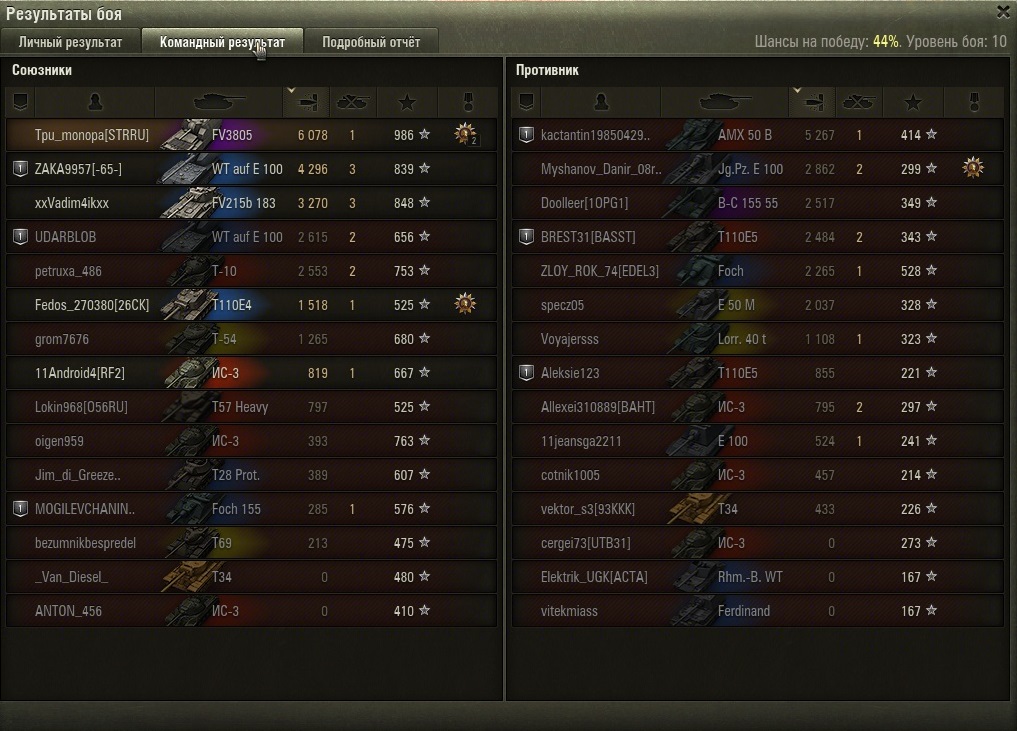The width and height of the screenshot is (1017, 731).
Task: Sort allies by platoon shield column
Action: click(x=20, y=102)
